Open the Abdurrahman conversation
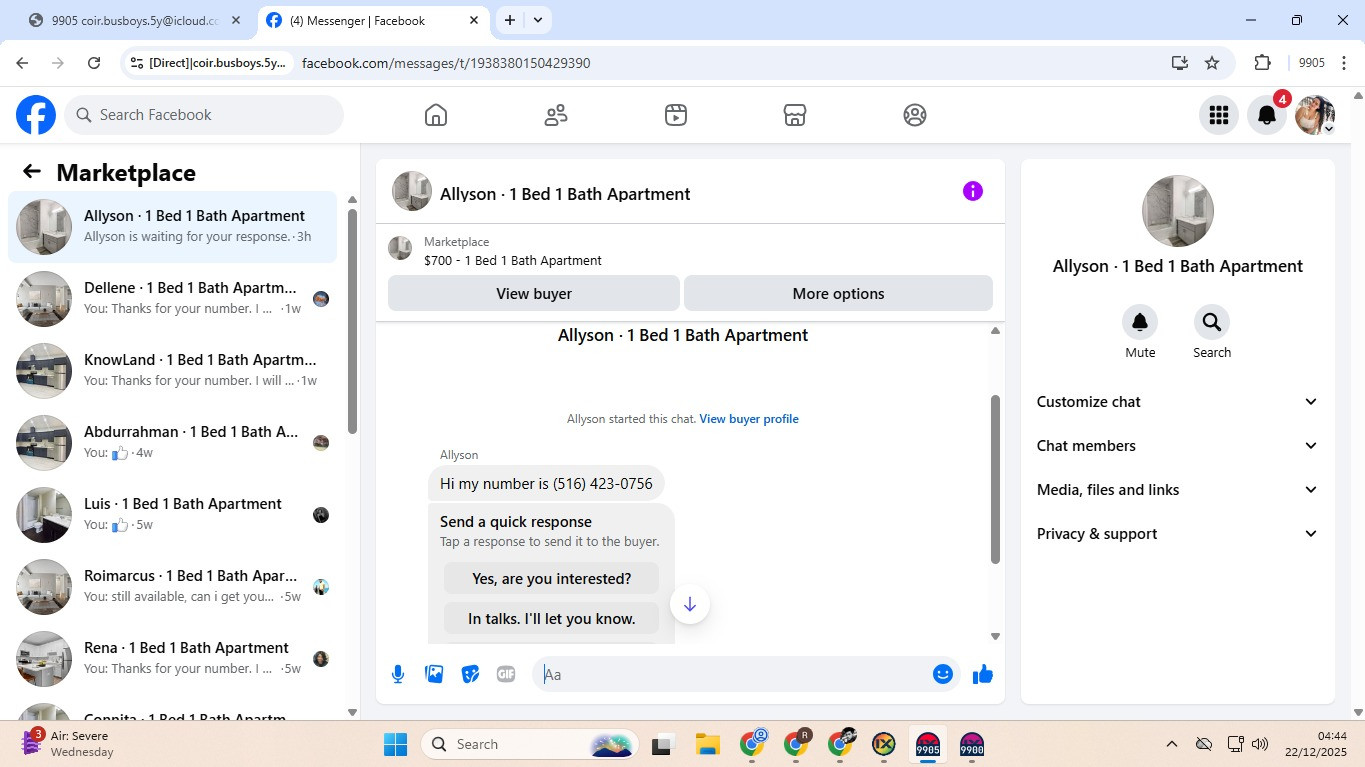Screen dimensions: 1365x767 [172, 443]
